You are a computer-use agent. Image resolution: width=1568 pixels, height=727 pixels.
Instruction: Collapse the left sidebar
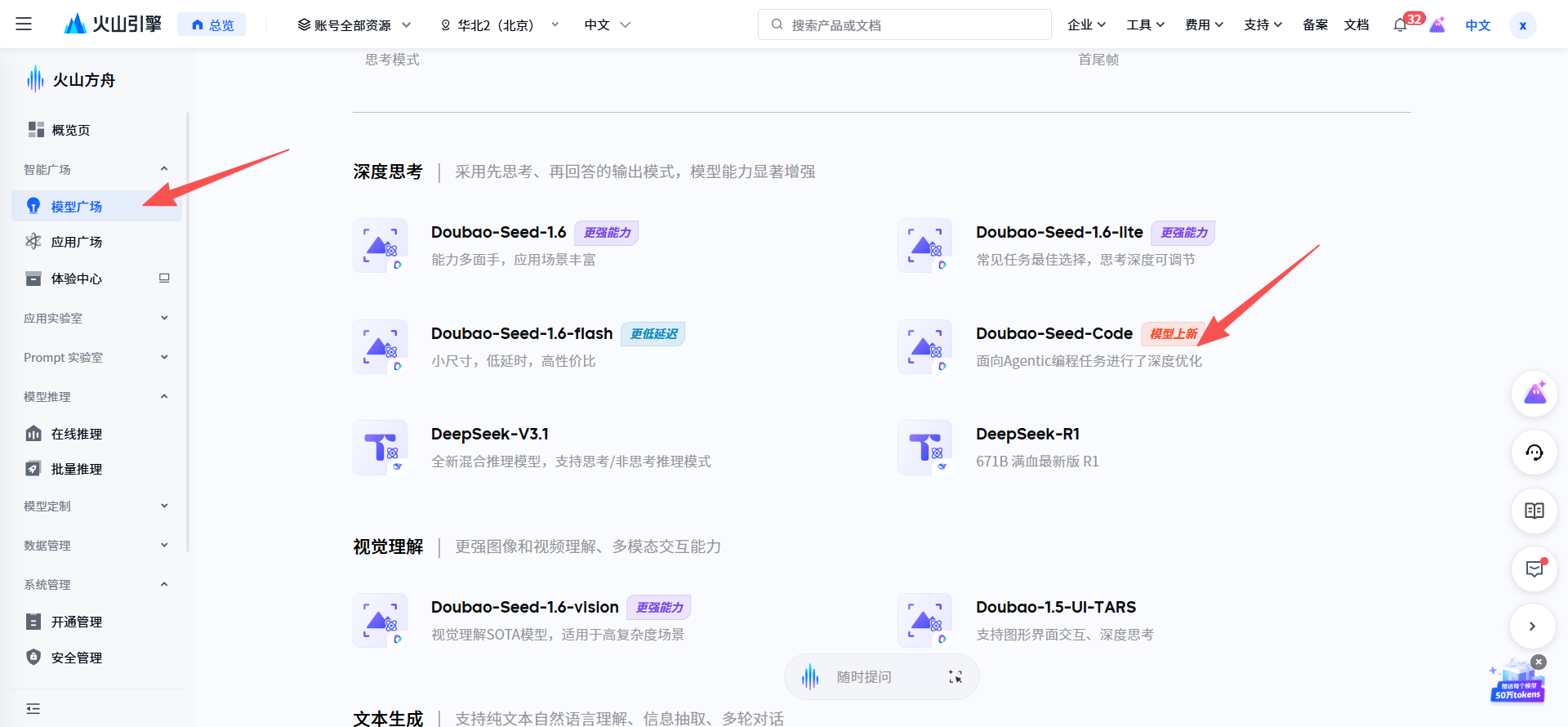[33, 709]
